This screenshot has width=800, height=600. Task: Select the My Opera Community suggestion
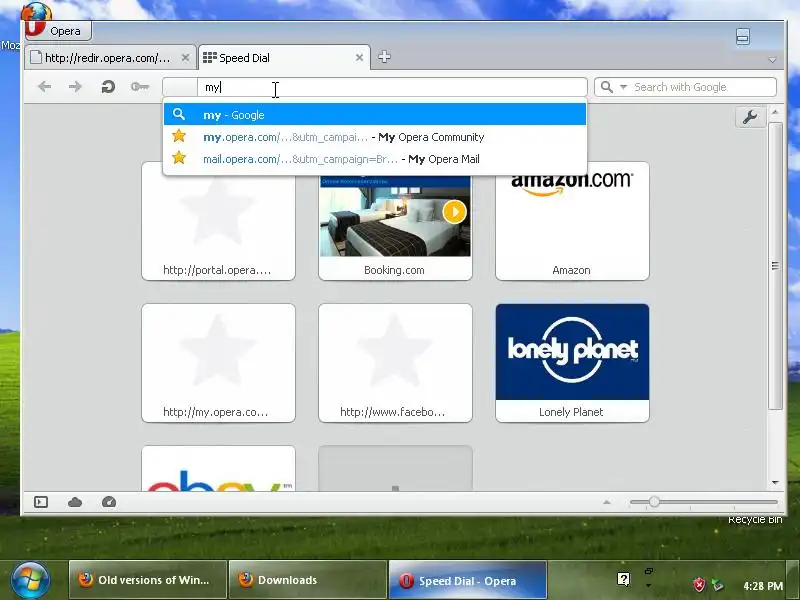click(374, 137)
